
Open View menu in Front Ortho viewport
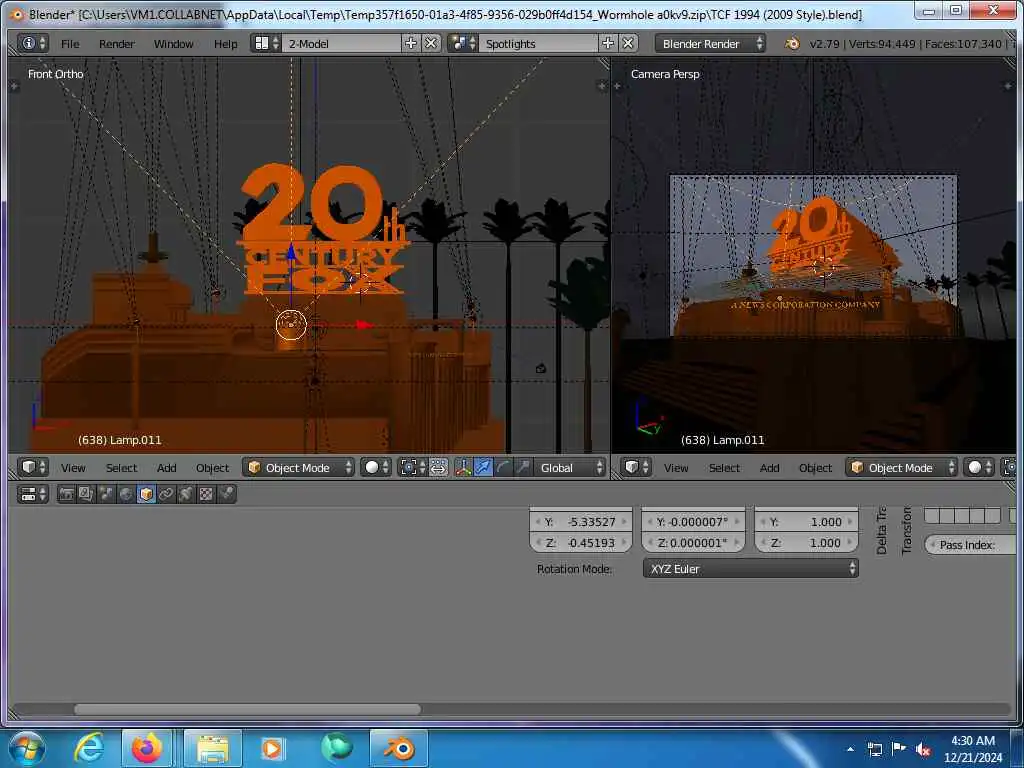click(73, 468)
